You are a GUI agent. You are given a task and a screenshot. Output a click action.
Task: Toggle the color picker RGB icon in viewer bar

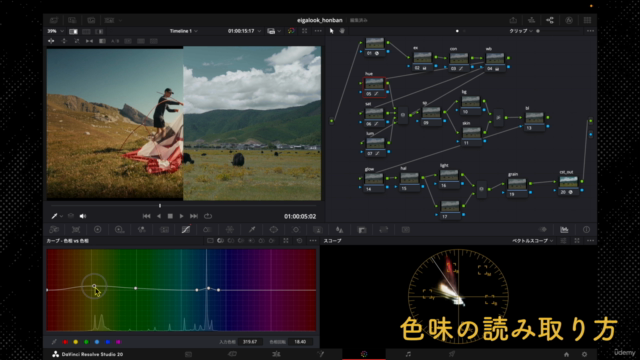pos(291,31)
